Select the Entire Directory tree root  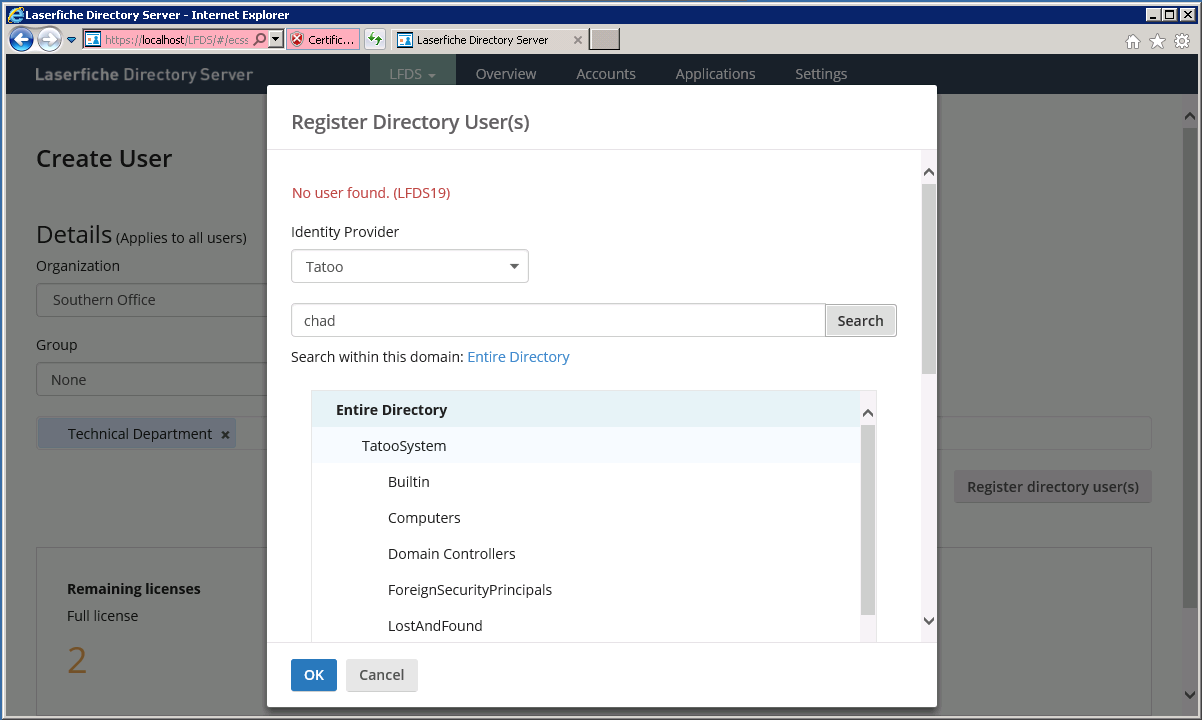[585, 410]
